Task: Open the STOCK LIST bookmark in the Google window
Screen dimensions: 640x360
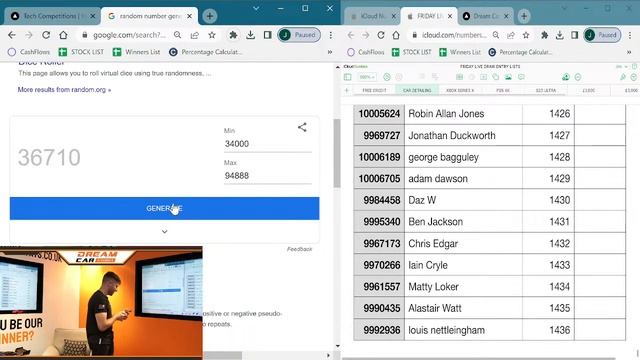Action: (x=81, y=52)
